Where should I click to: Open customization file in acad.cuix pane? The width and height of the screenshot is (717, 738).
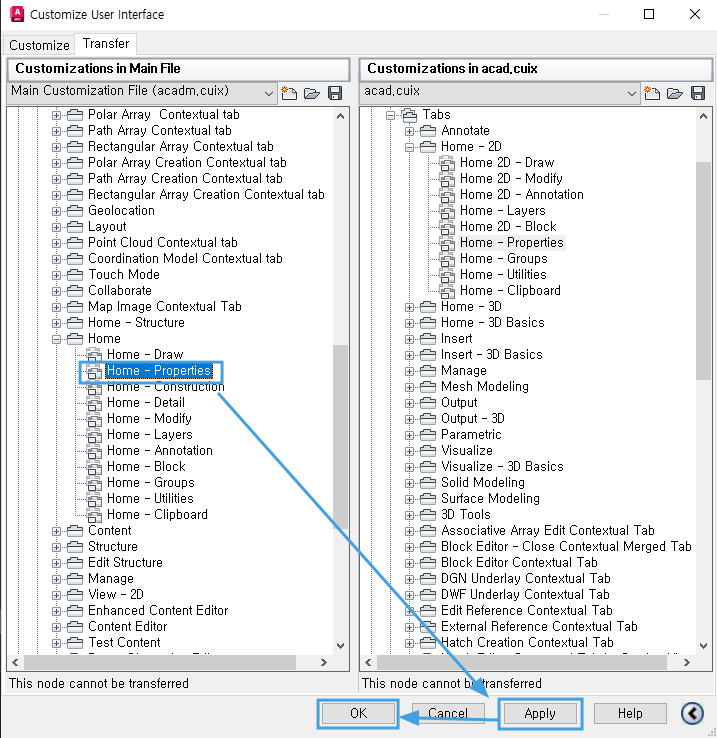click(x=675, y=93)
